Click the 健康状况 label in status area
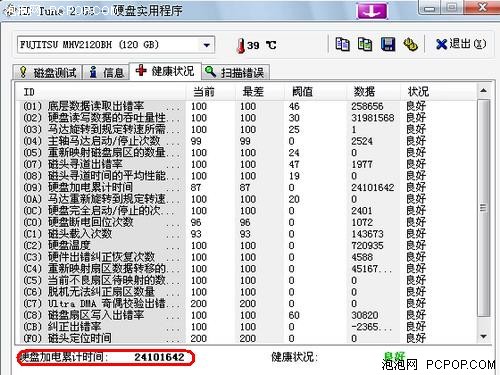 point(294,357)
